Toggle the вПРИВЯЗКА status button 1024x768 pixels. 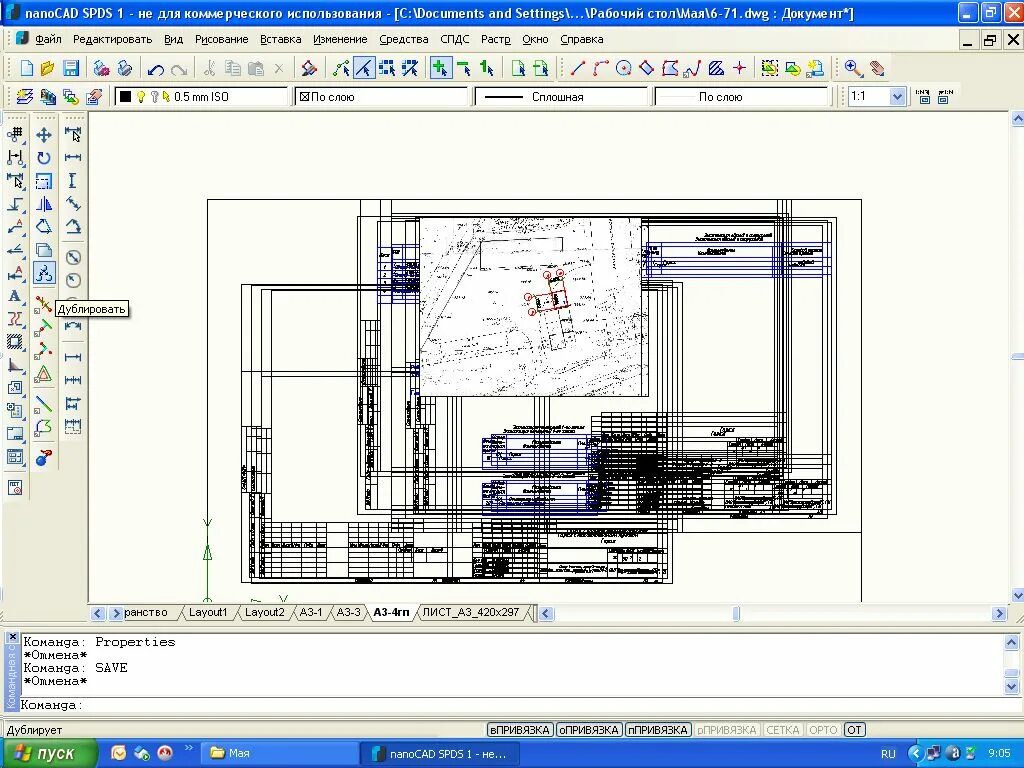coord(520,729)
